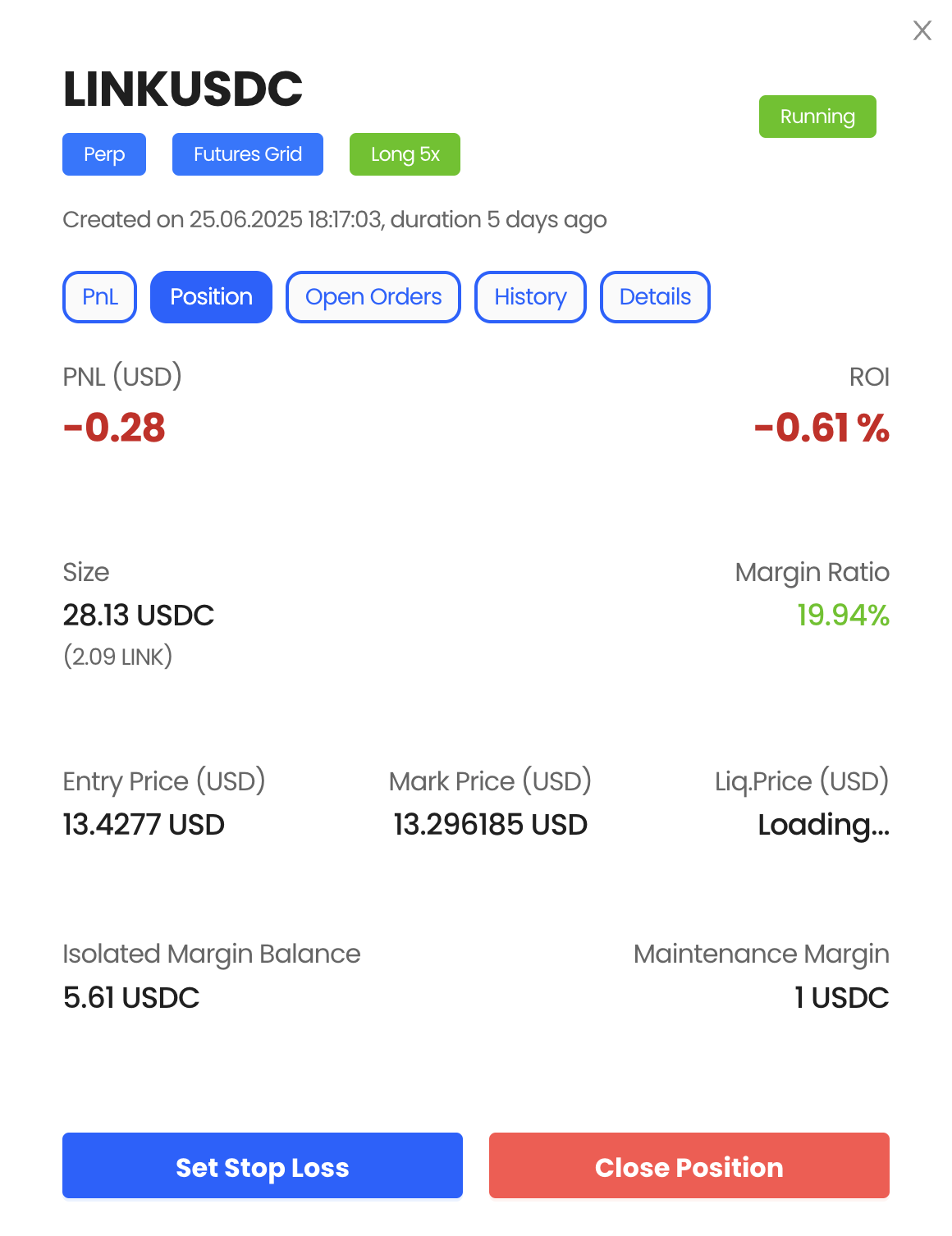Click the Long 5x badge

pos(405,154)
